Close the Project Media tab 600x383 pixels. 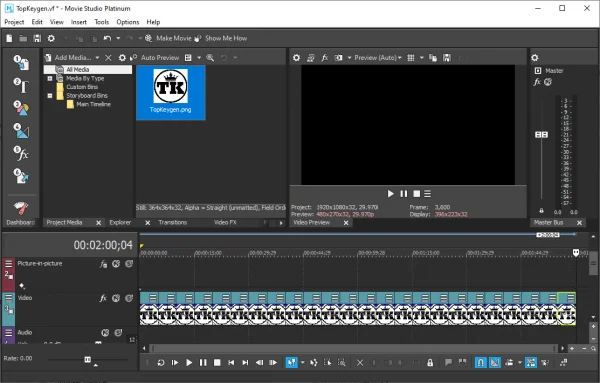[x=98, y=223]
